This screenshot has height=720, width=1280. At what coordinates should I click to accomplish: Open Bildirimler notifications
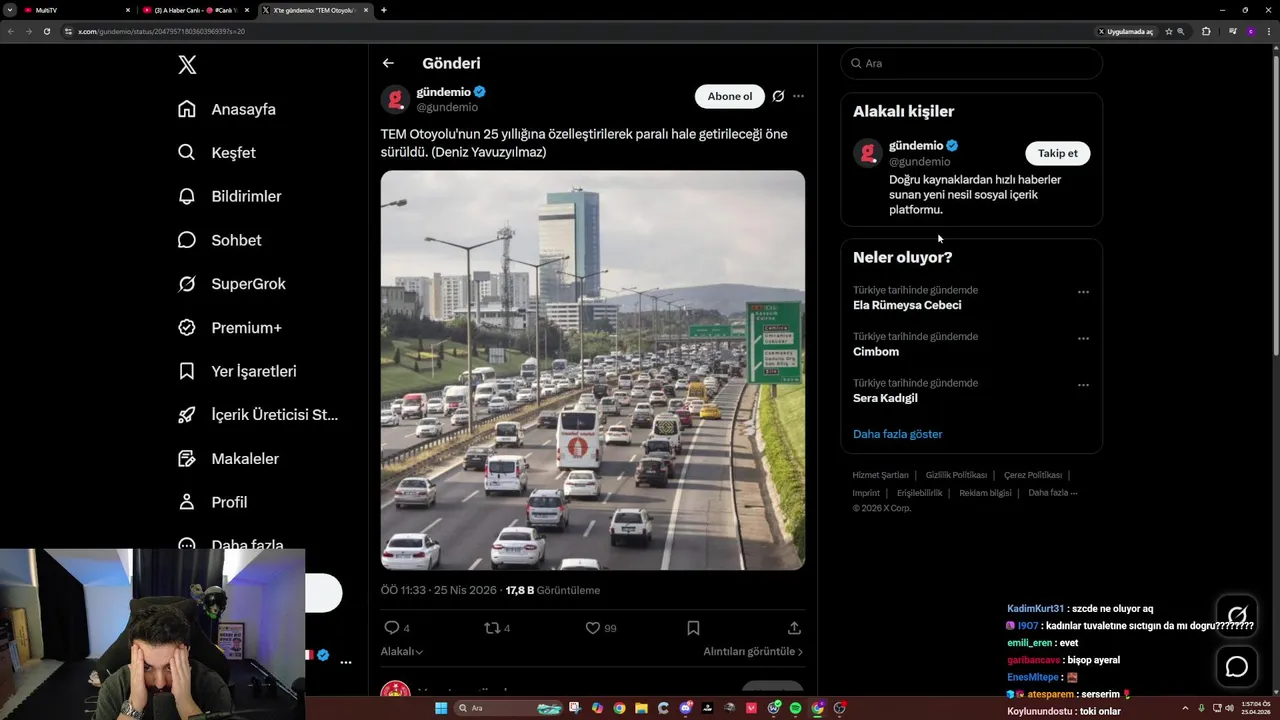pos(230,196)
